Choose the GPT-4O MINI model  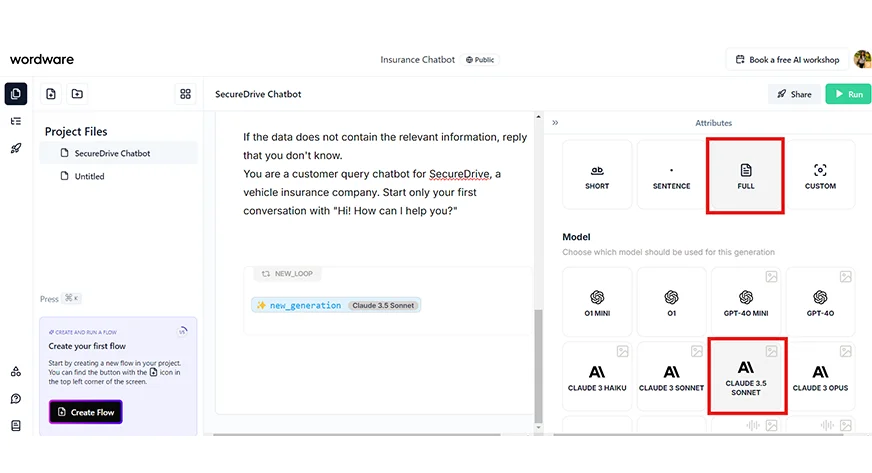pos(746,302)
